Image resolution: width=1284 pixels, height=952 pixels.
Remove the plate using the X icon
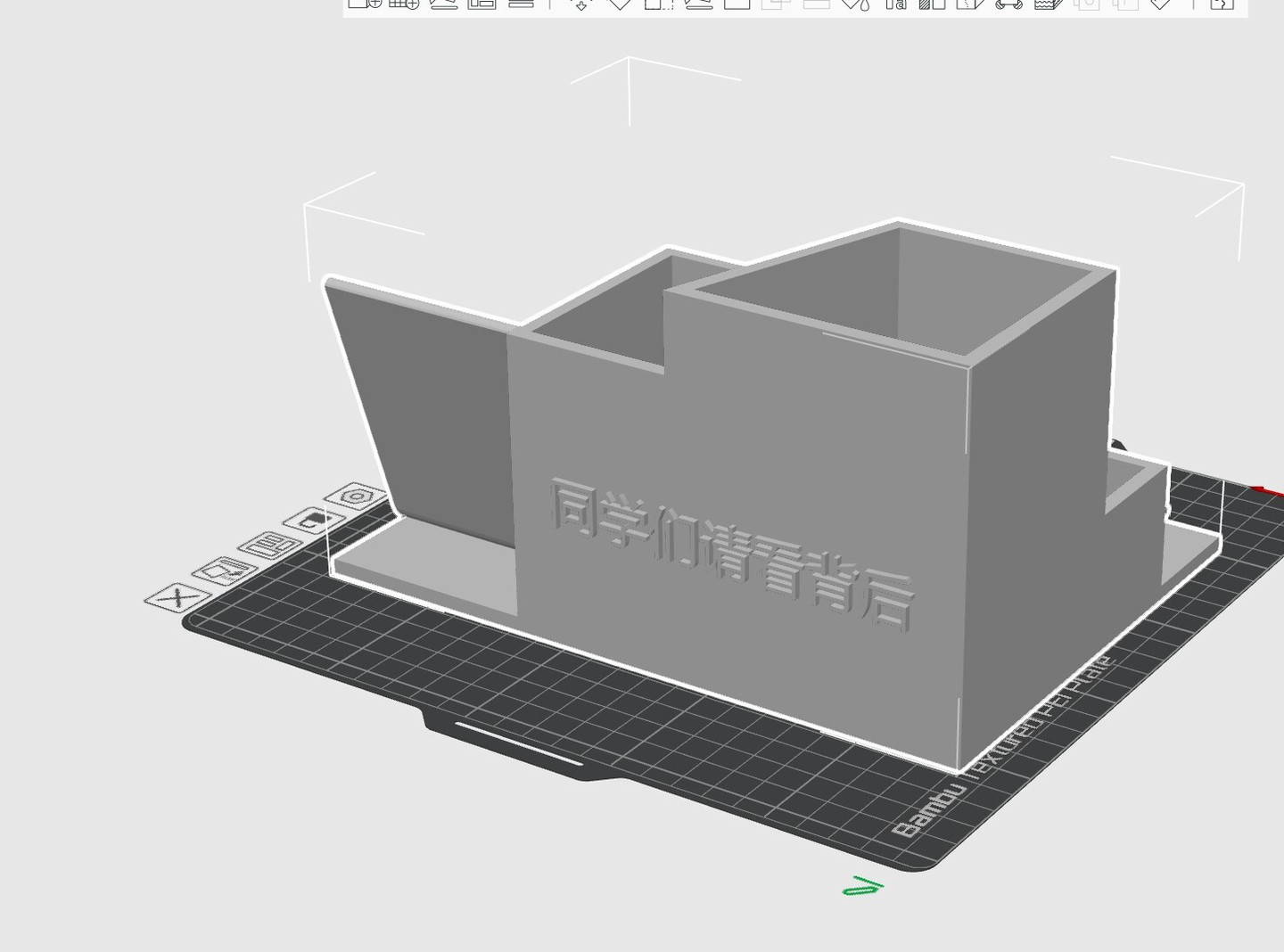(x=178, y=597)
